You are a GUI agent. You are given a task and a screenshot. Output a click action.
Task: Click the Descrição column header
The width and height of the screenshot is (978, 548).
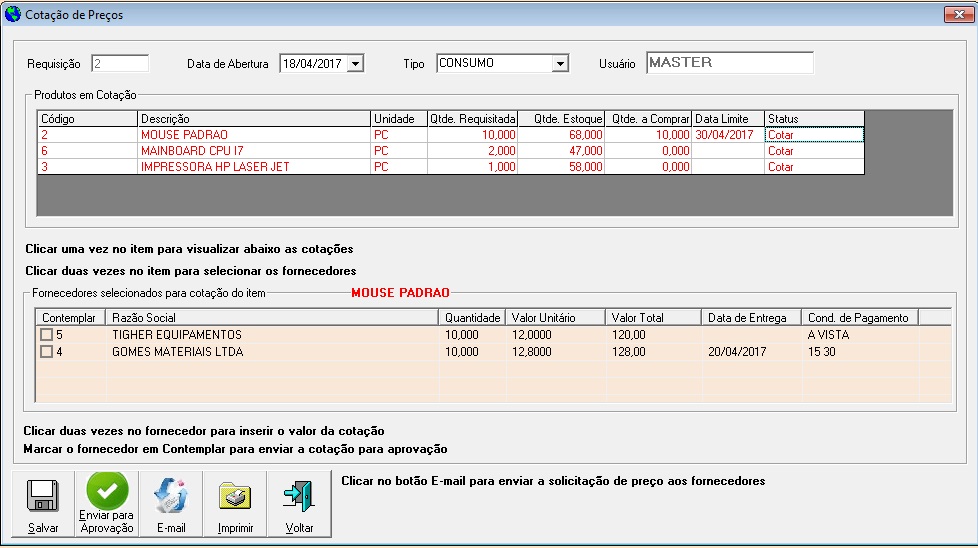coord(254,119)
